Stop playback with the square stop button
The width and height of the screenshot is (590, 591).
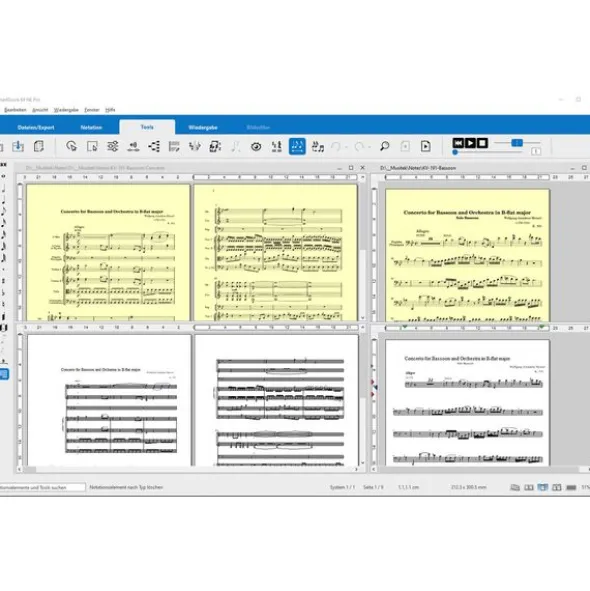(x=482, y=143)
